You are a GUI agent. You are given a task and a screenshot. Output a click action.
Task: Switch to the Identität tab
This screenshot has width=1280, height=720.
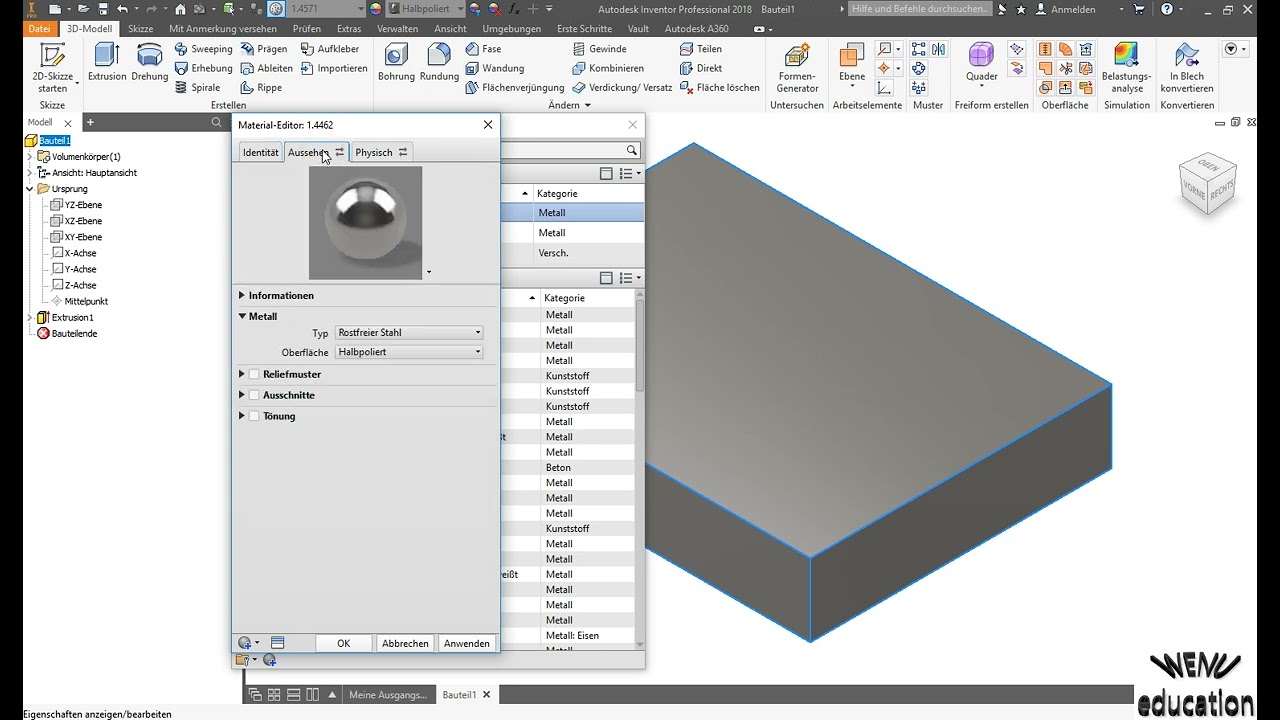261,152
